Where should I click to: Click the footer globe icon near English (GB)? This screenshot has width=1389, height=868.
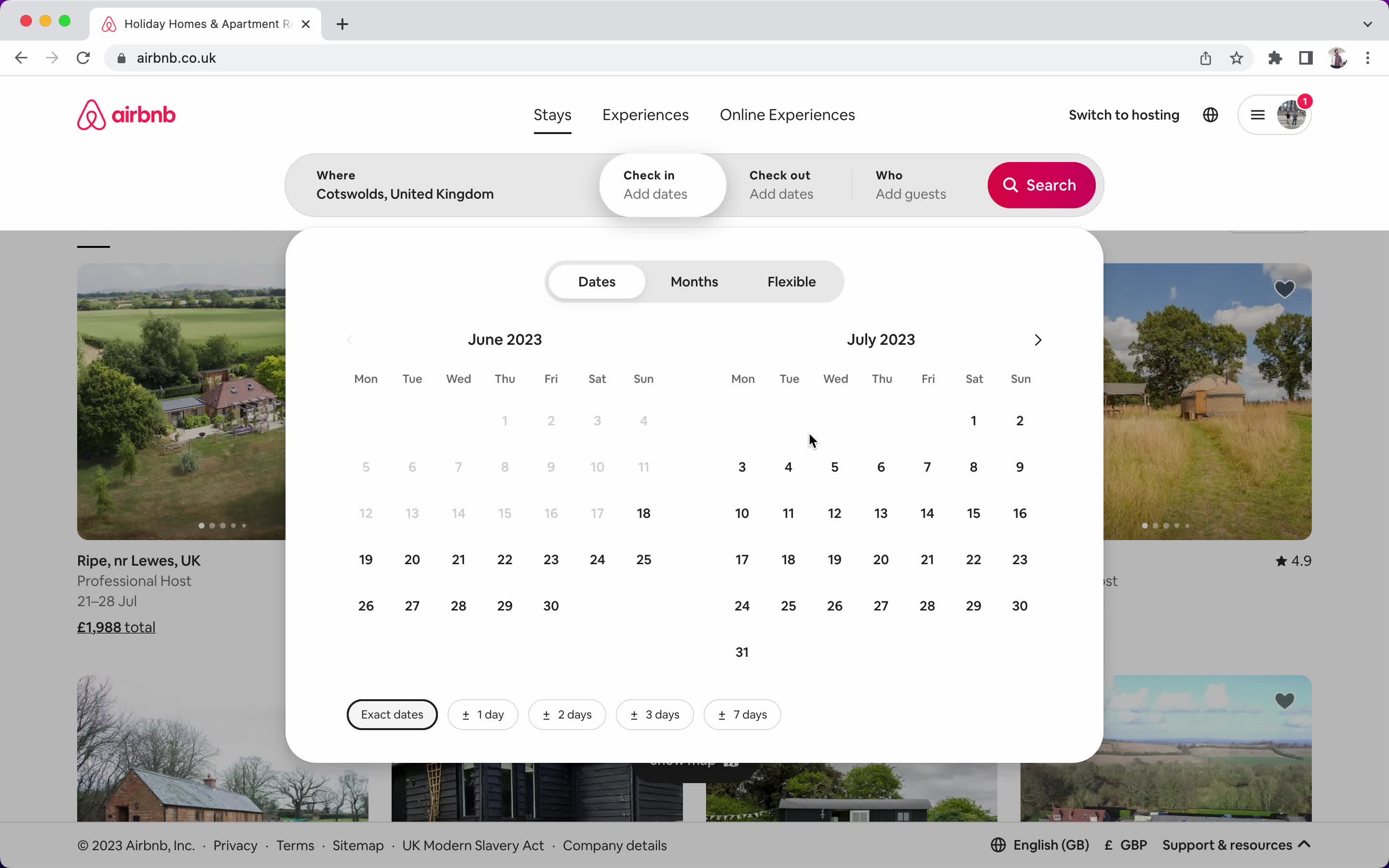[998, 844]
